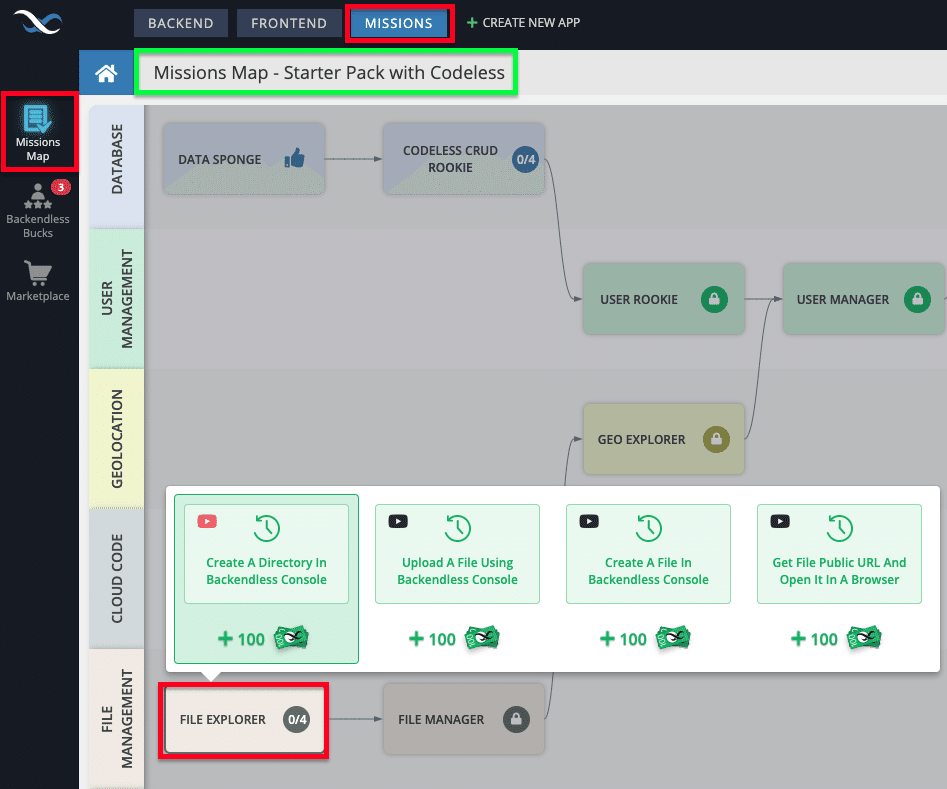Click the bucks money icon under Get File Public URL
Screen dimensions: 947x789
coord(864,638)
